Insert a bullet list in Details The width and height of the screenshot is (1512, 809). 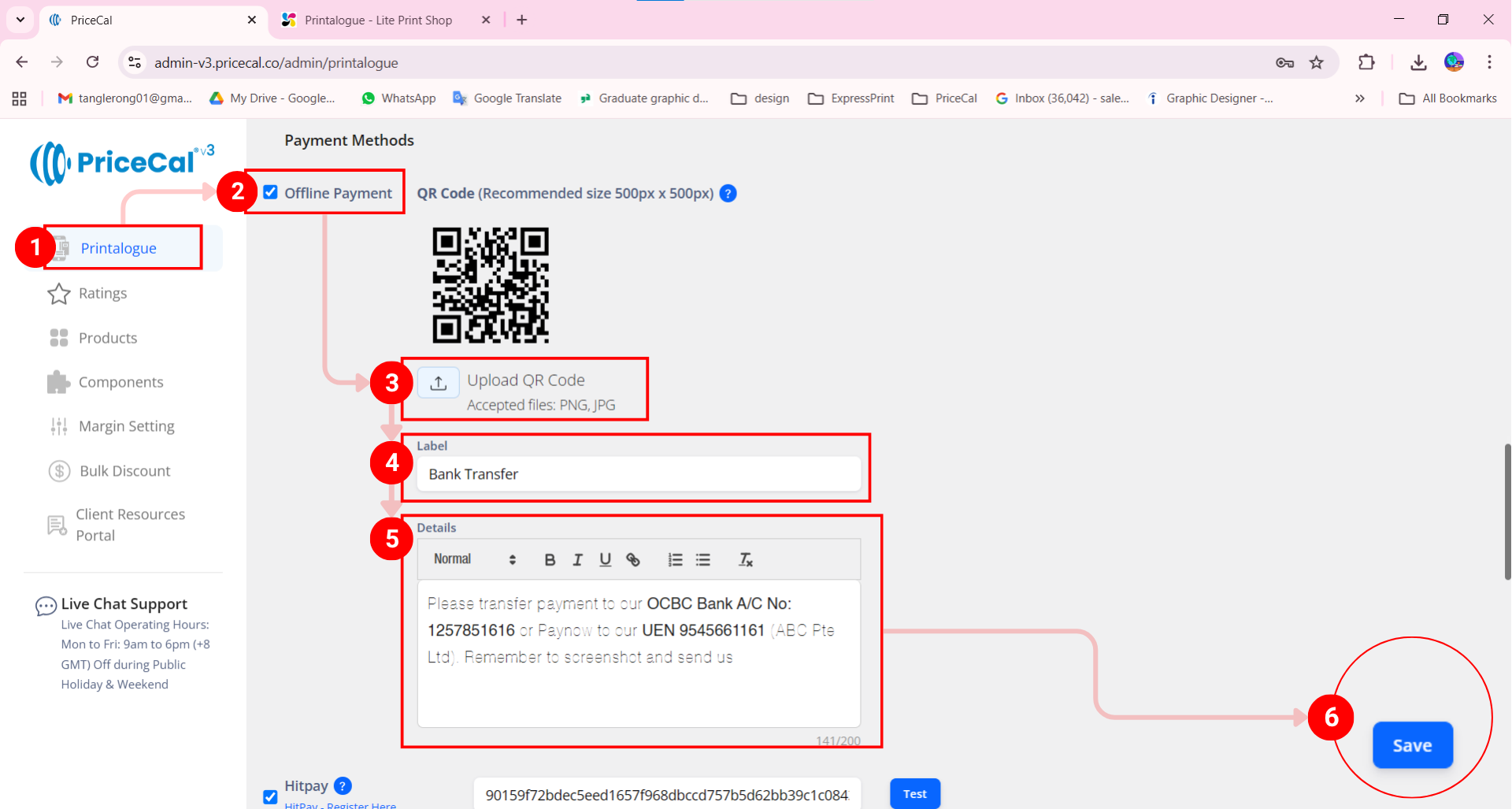(x=703, y=560)
